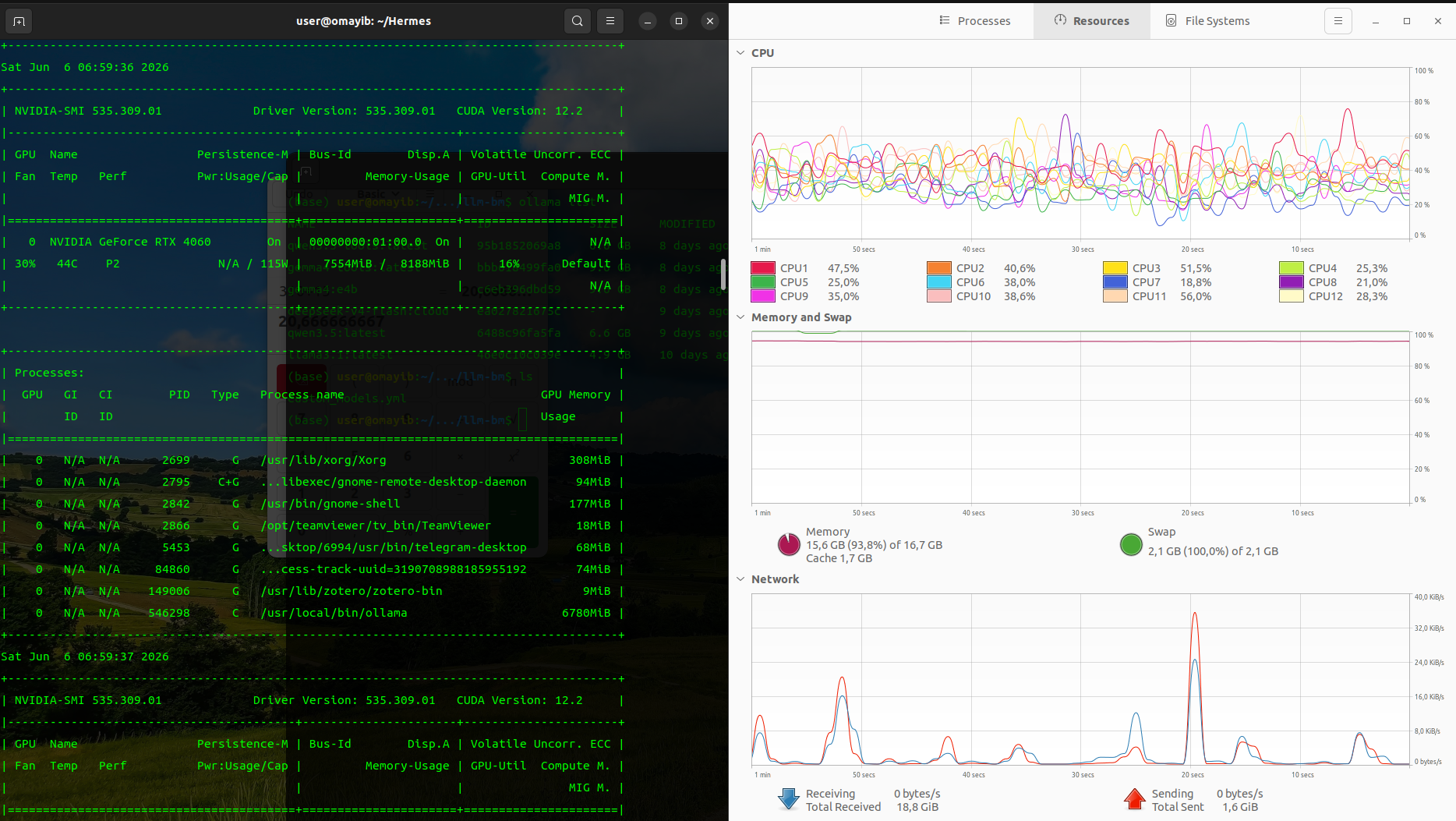Viewport: 1456px width, 821px height.
Task: Click the terminal scrollbar handle
Action: [723, 274]
